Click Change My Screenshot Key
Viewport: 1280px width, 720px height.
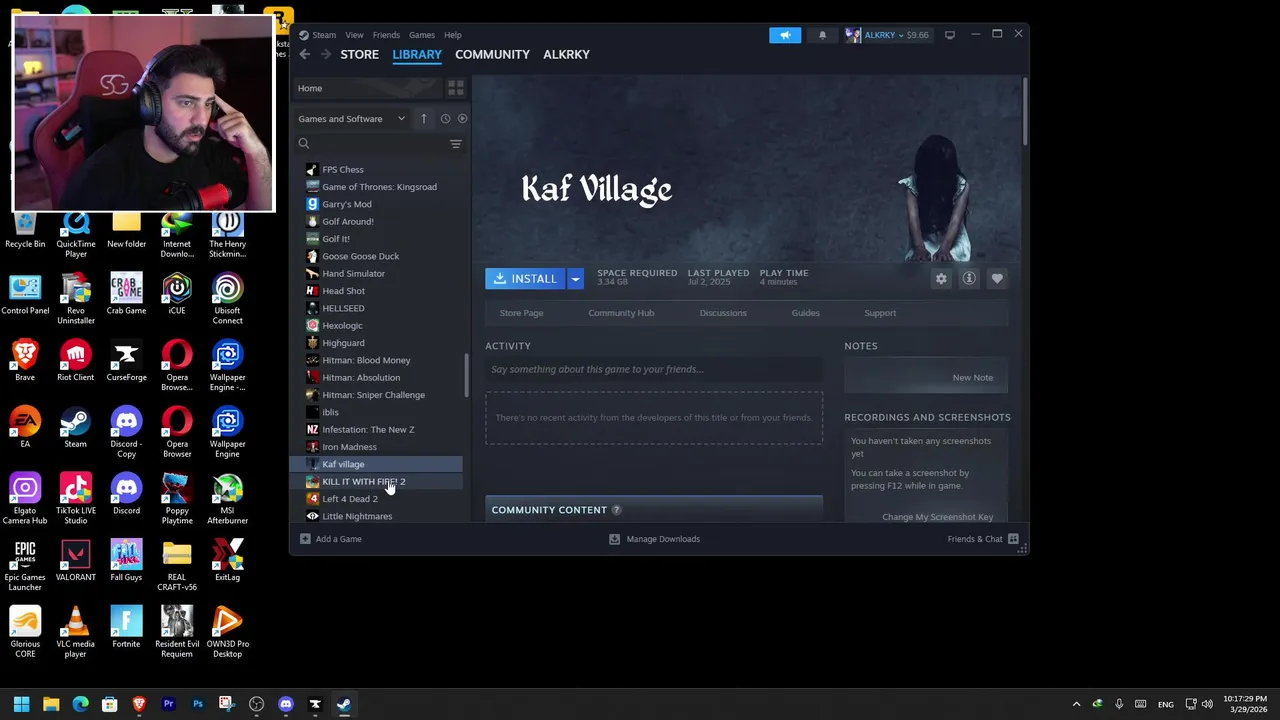coord(938,517)
